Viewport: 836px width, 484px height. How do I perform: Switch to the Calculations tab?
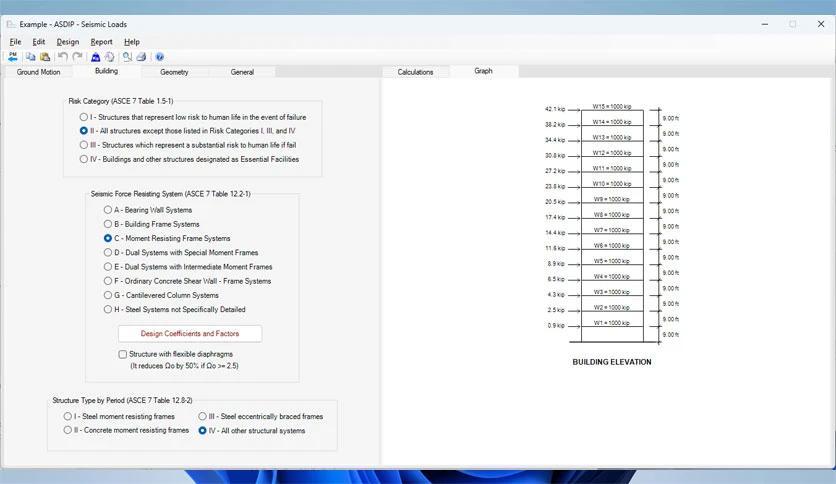[415, 72]
